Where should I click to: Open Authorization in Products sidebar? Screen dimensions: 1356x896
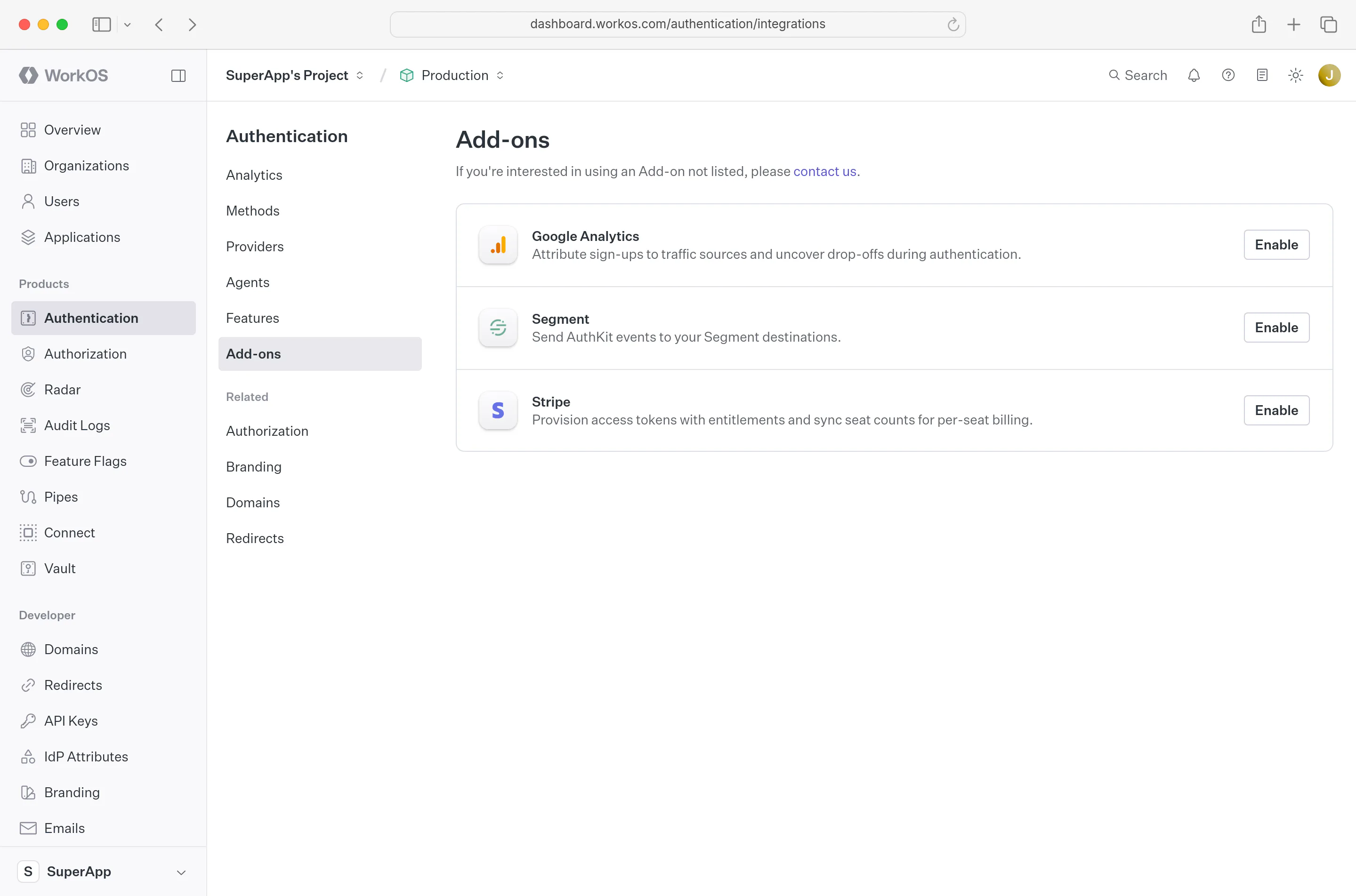(x=104, y=354)
